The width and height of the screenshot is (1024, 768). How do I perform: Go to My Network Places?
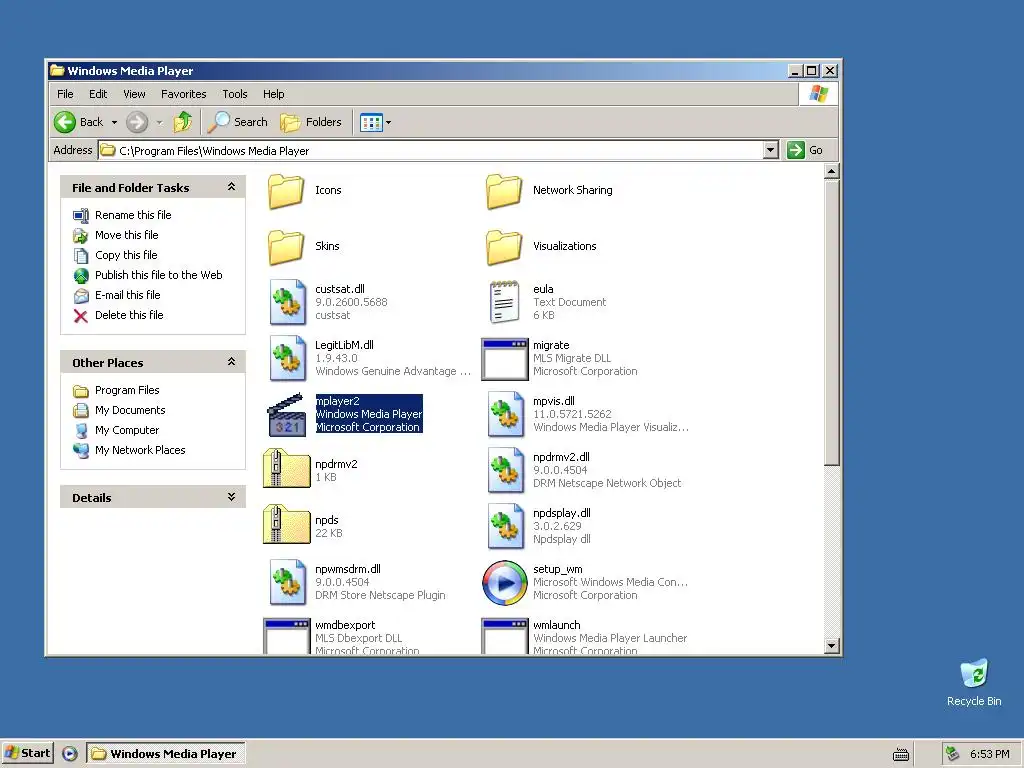click(140, 450)
